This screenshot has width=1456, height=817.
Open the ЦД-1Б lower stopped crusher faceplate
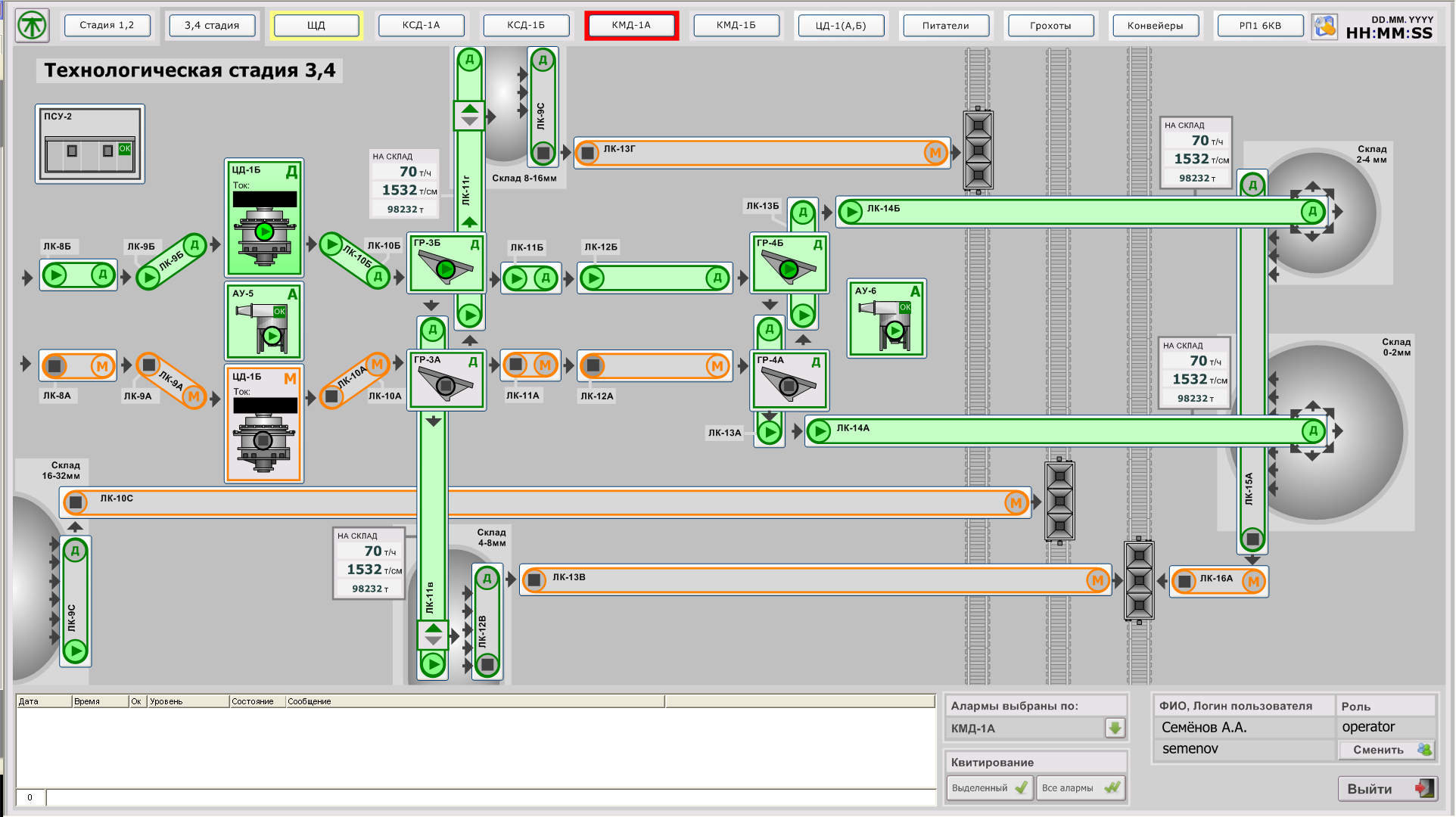point(264,424)
